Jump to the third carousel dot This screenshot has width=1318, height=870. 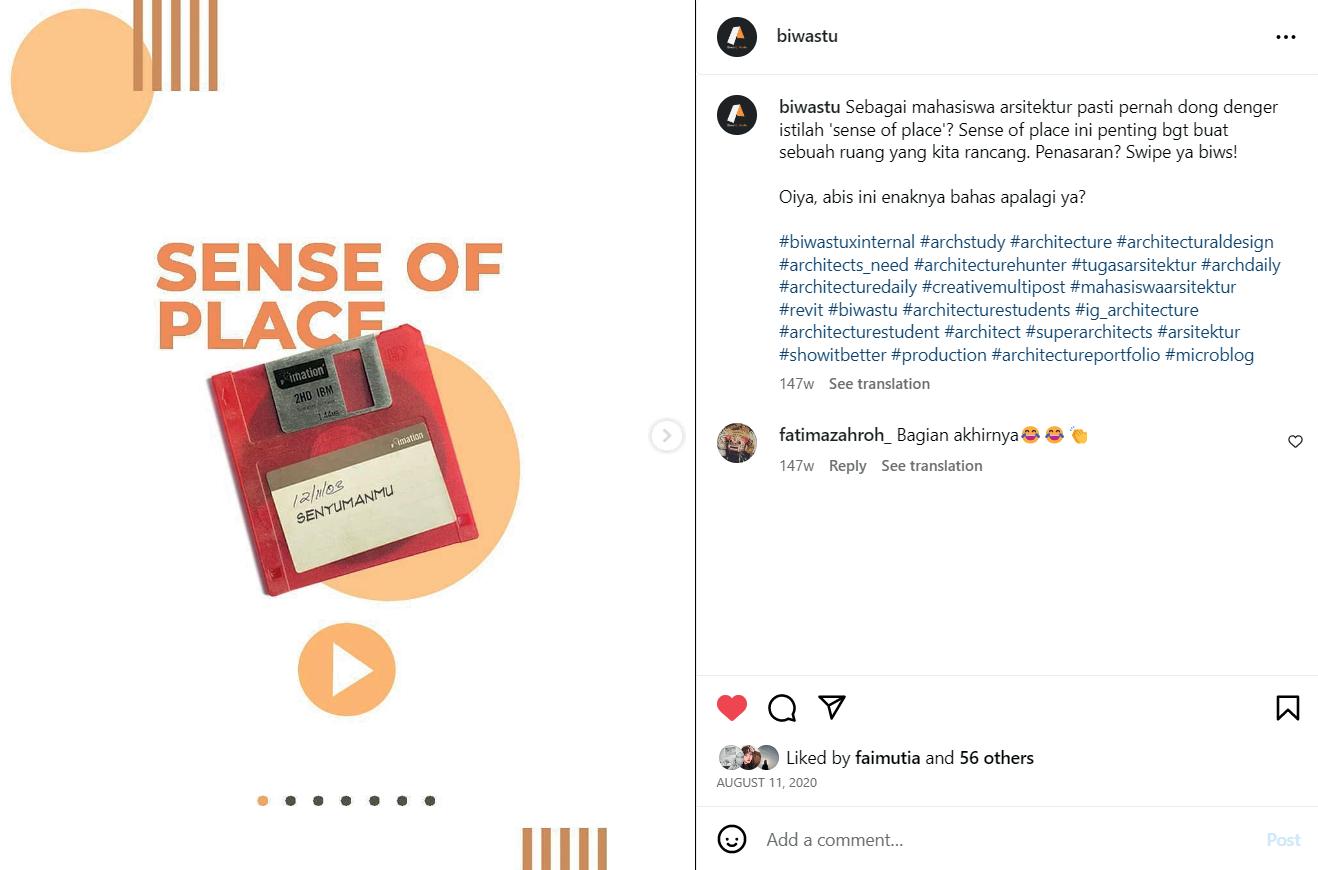coord(318,801)
